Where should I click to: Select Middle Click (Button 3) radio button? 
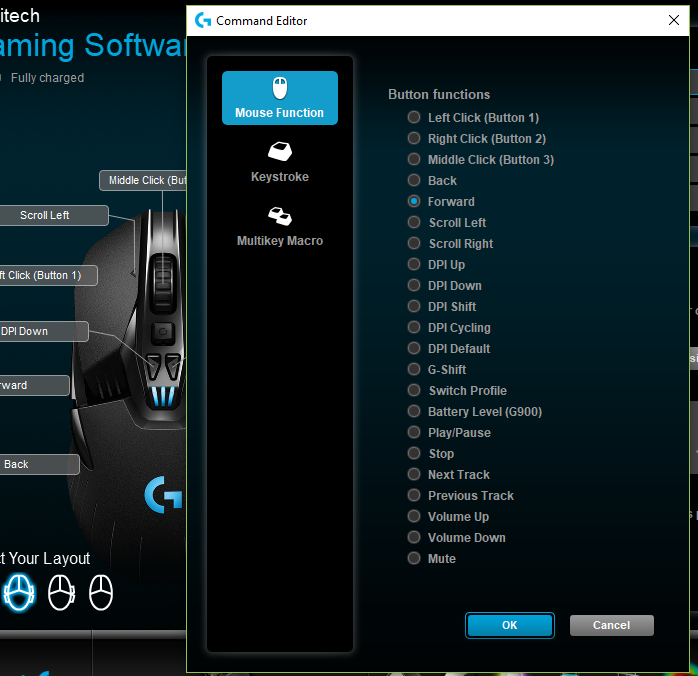pyautogui.click(x=414, y=159)
